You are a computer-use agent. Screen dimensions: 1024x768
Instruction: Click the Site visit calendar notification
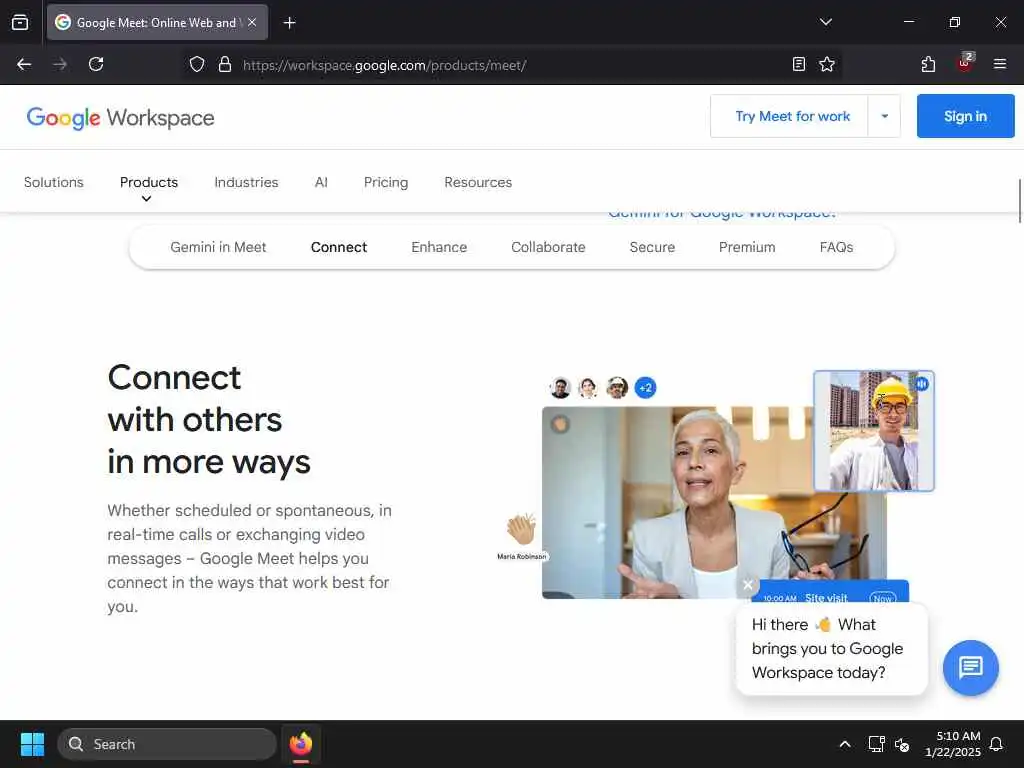[x=830, y=591]
